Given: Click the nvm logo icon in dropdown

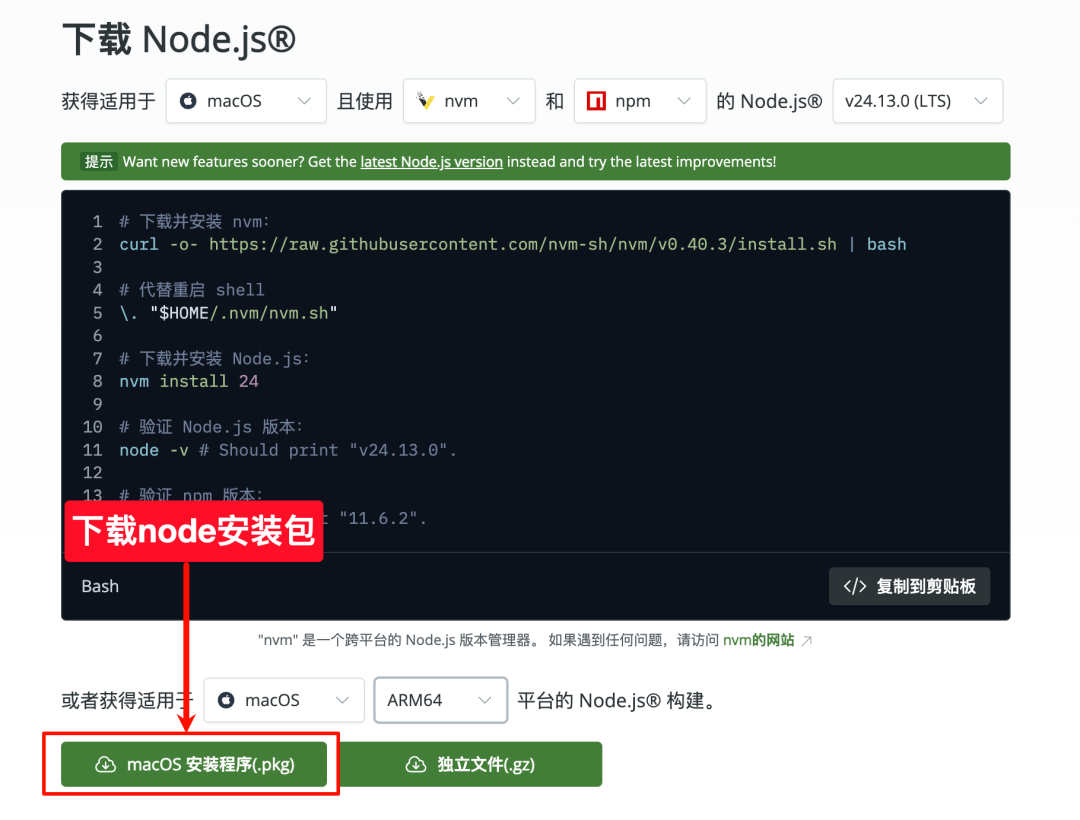Looking at the screenshot, I should [426, 101].
